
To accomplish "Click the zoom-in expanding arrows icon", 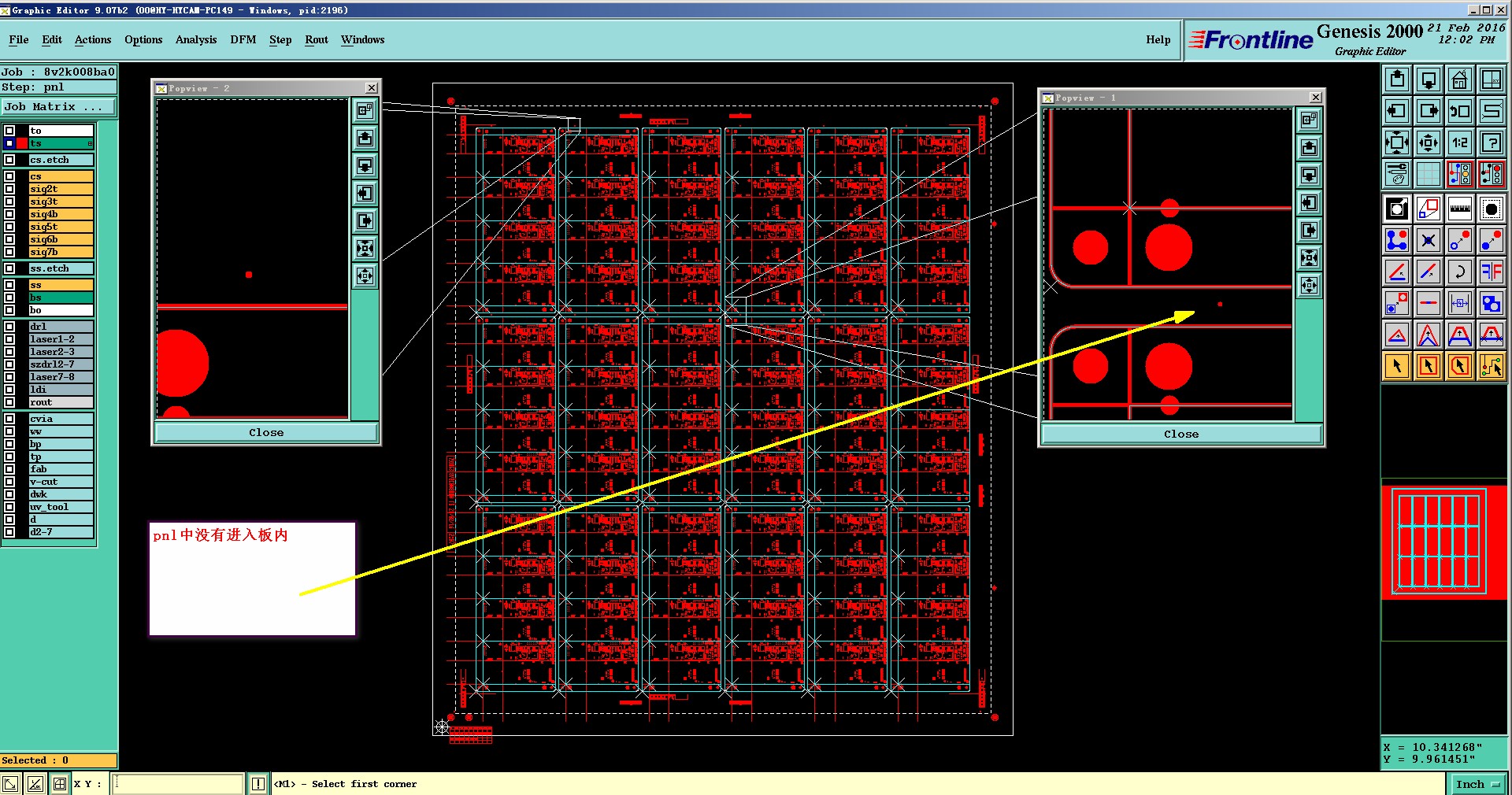I will click(1397, 142).
